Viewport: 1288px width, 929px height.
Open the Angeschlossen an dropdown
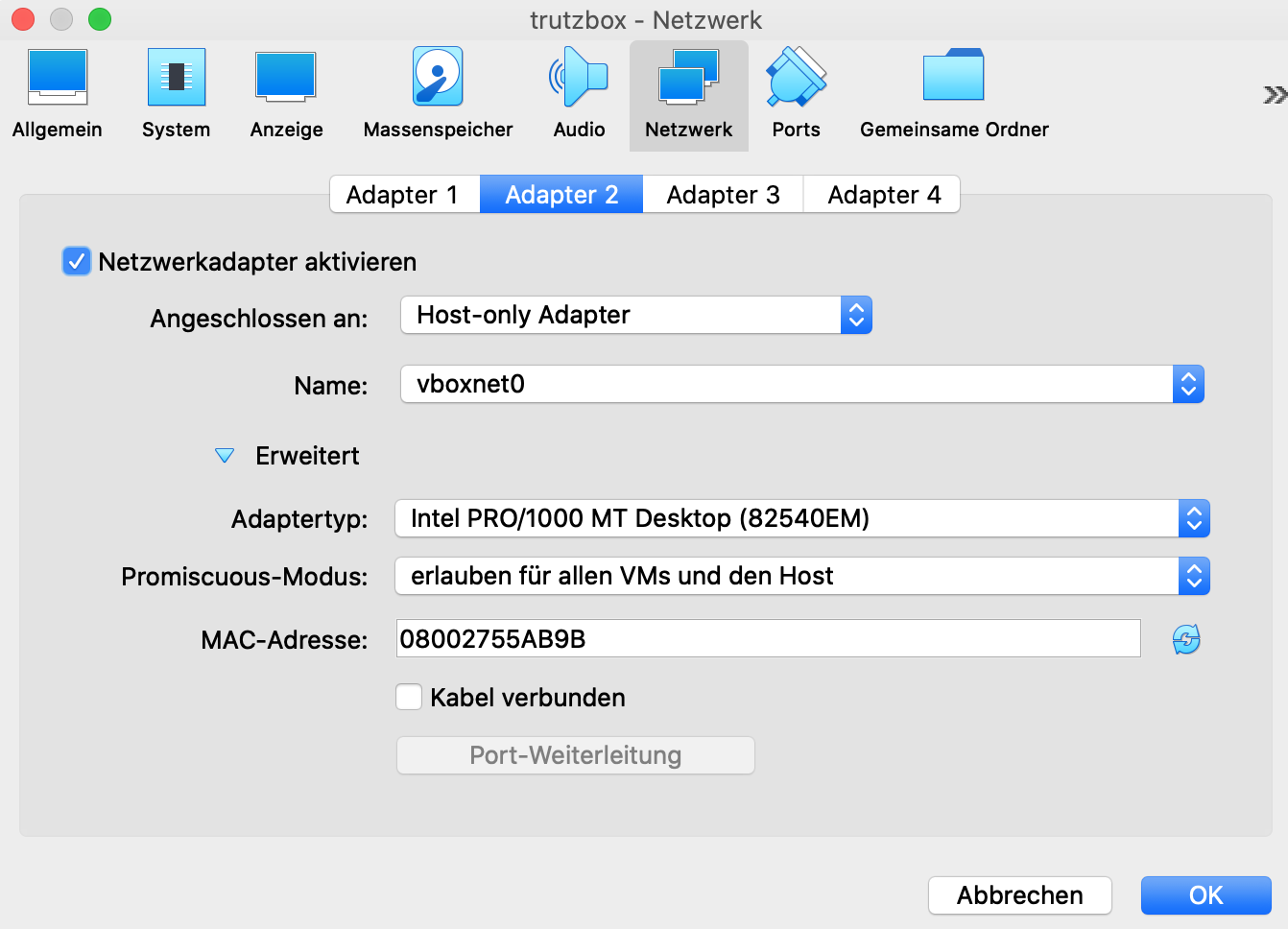click(635, 316)
